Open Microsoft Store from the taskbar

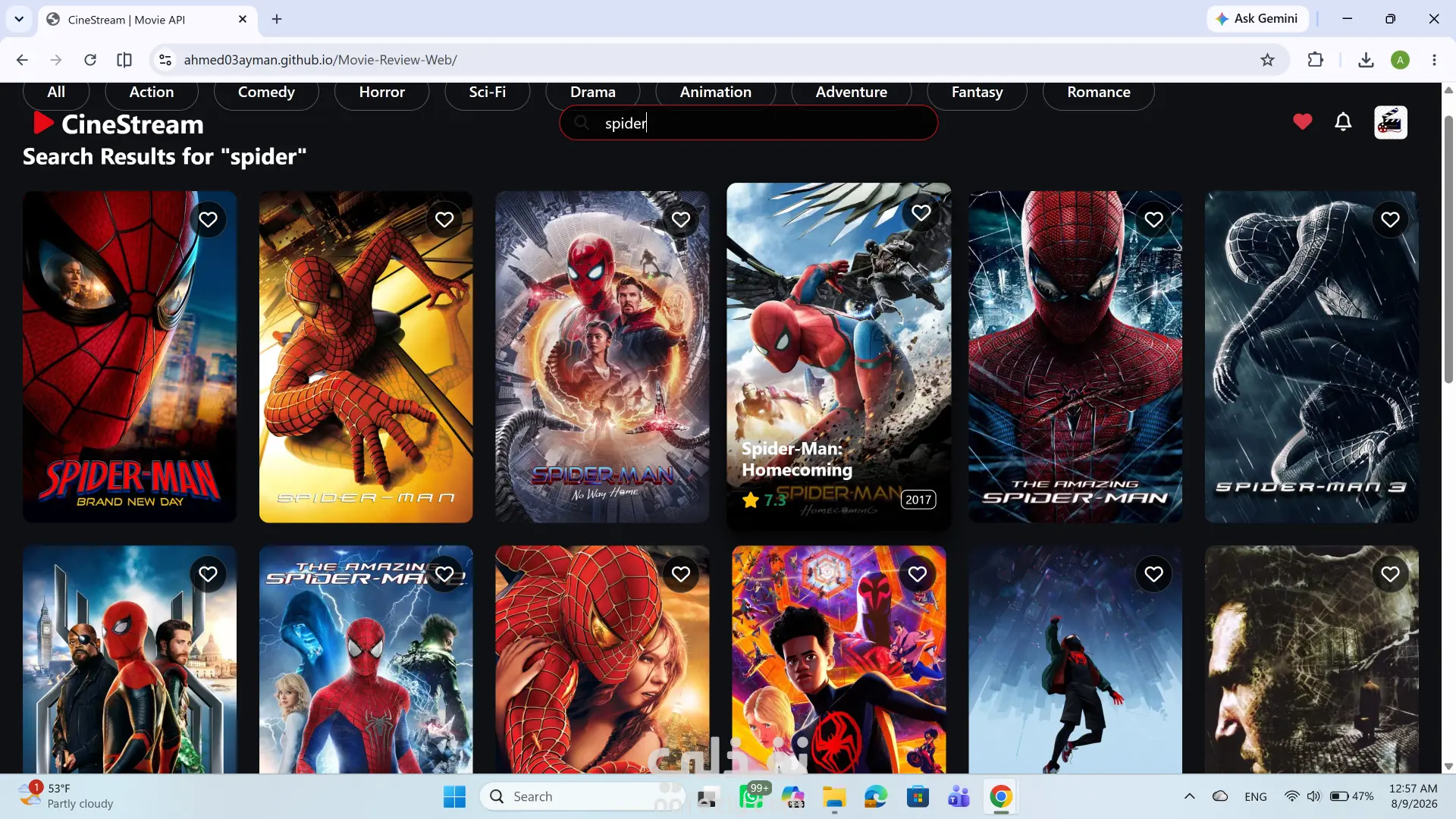click(x=918, y=797)
